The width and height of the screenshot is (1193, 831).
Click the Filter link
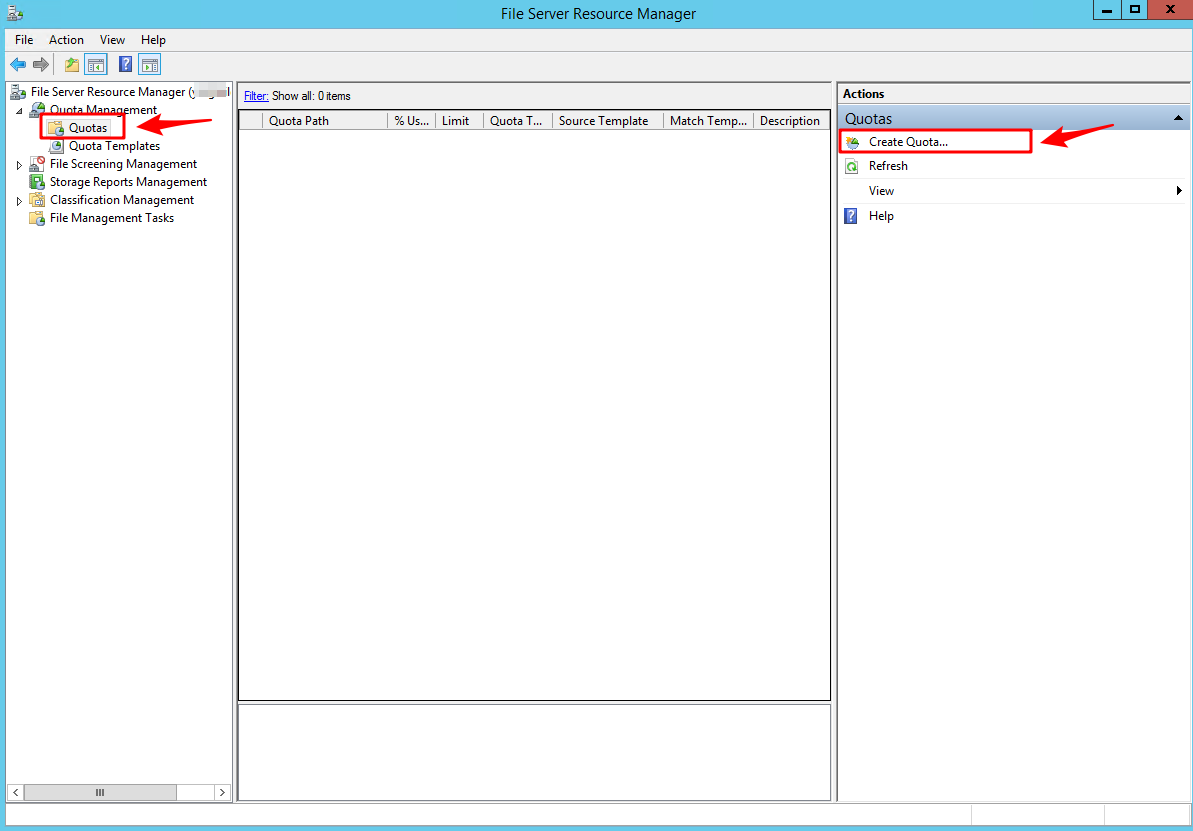256,96
